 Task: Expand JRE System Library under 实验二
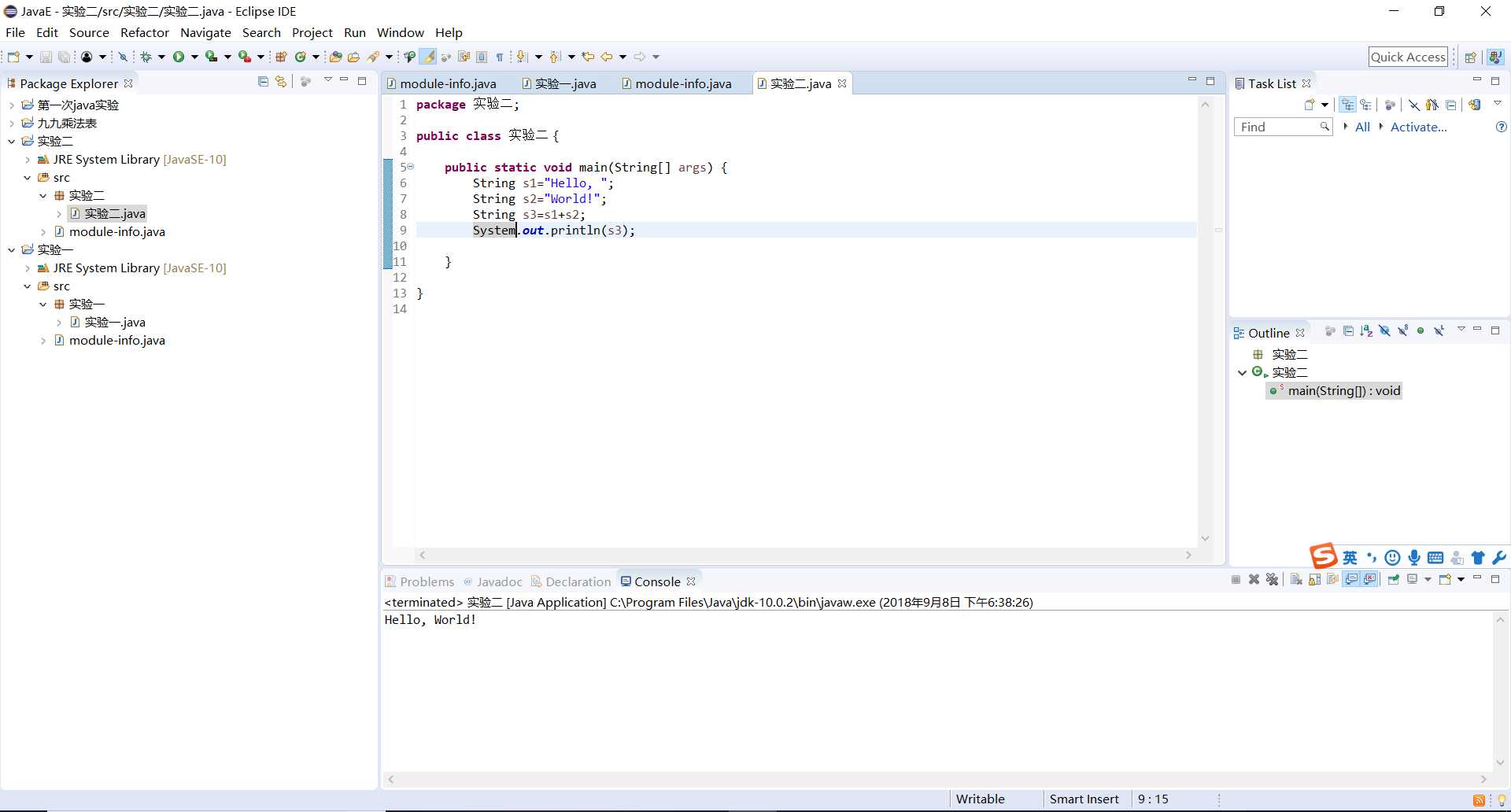(28, 159)
